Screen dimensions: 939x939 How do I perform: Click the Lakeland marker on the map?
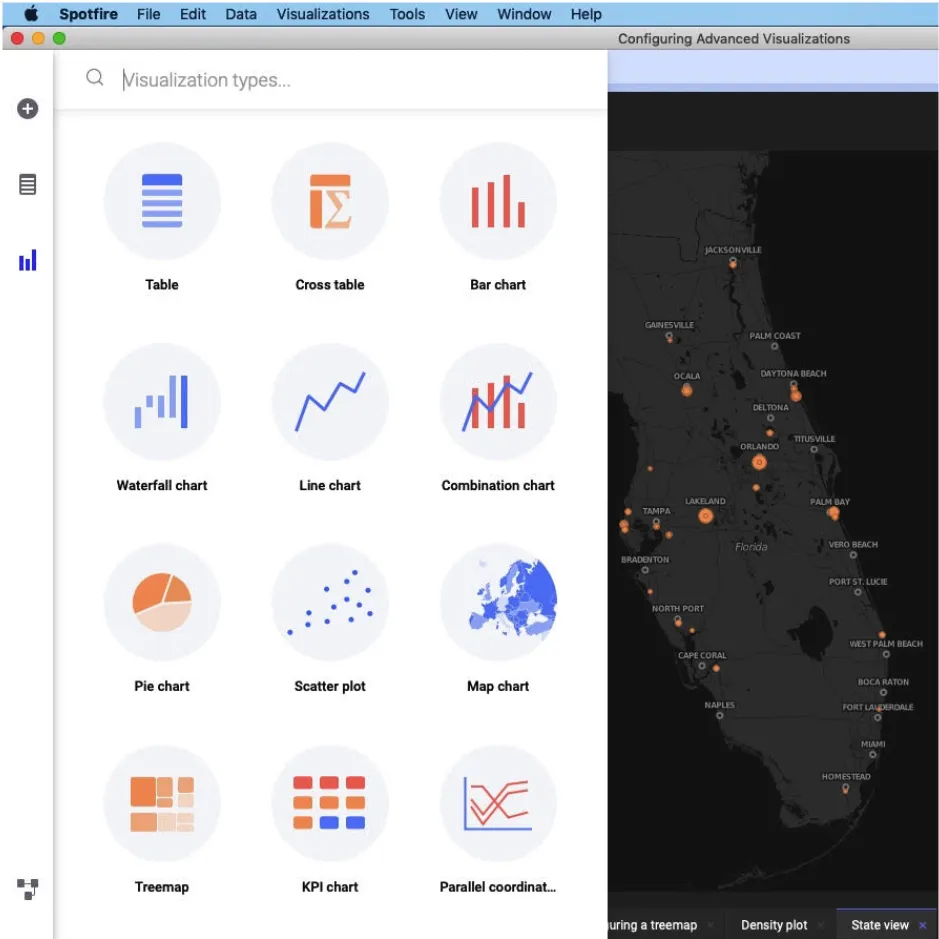coord(705,515)
